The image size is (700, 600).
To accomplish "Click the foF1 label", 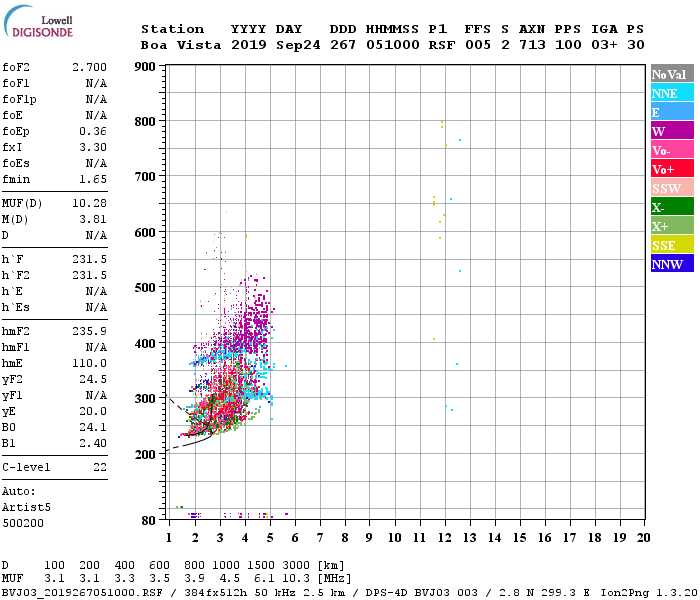I will pyautogui.click(x=16, y=83).
